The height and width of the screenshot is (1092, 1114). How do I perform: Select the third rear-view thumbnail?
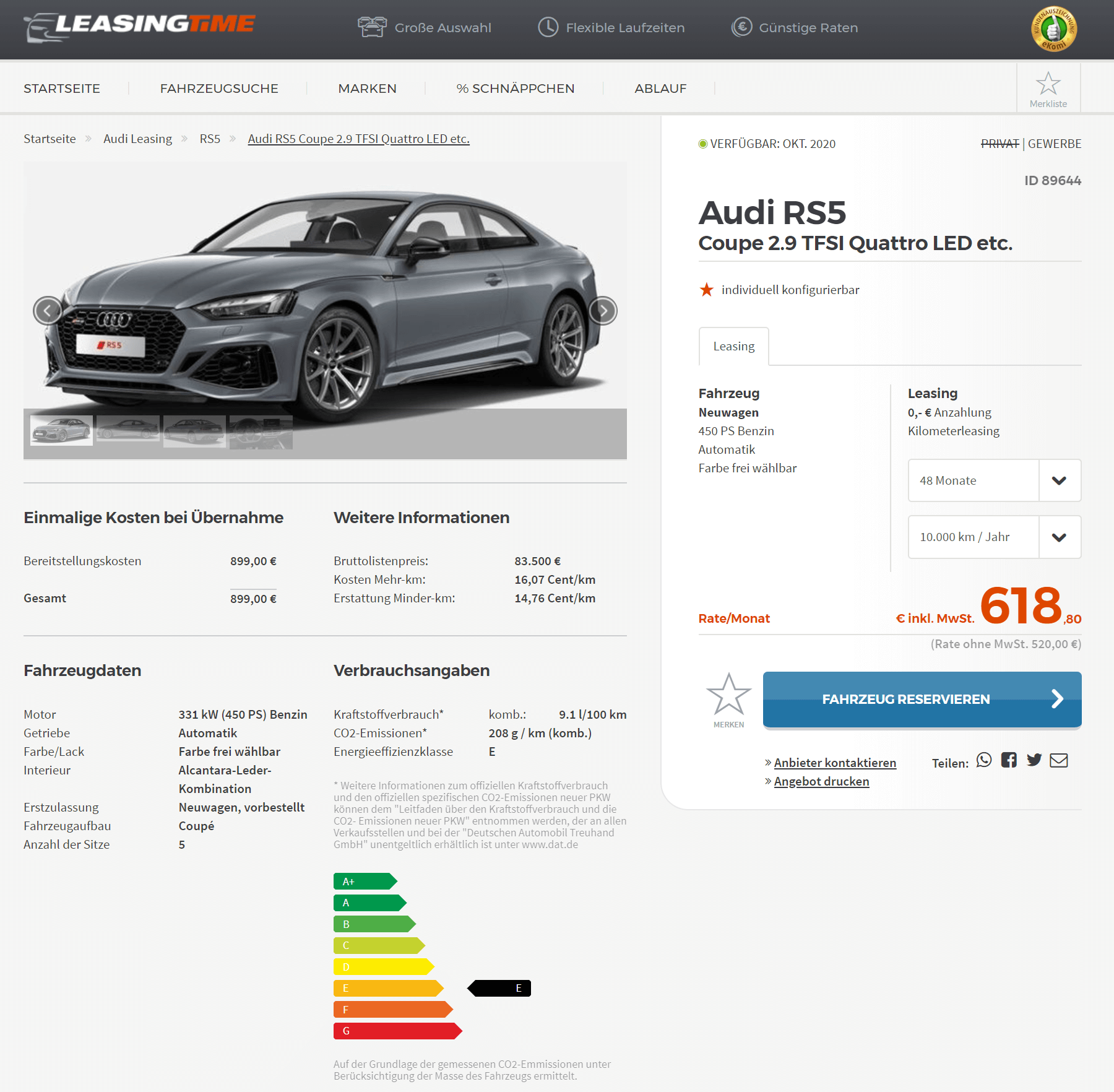[194, 430]
